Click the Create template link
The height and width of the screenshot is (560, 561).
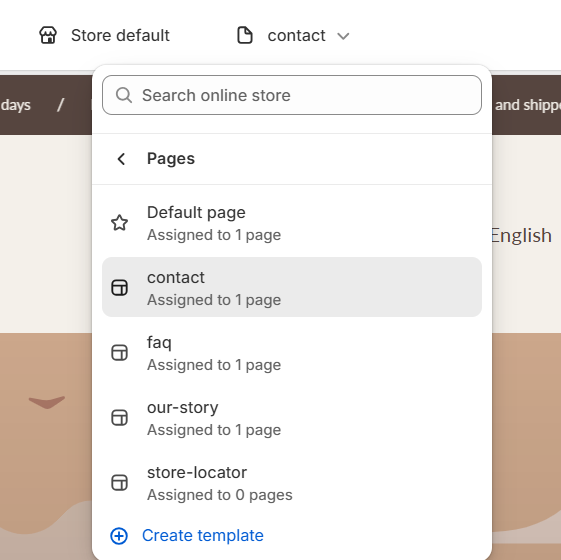[203, 536]
